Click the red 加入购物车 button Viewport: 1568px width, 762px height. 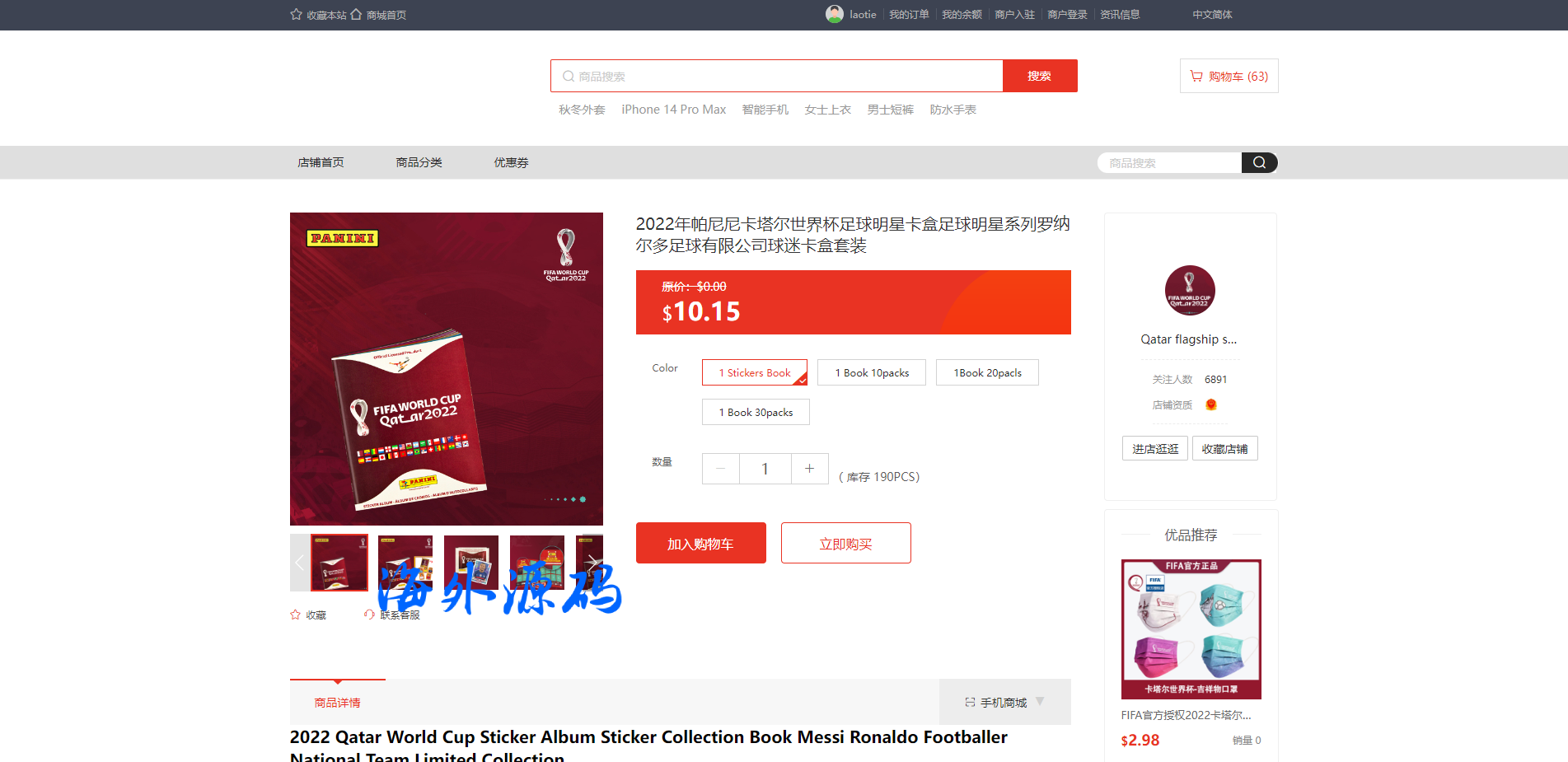point(701,543)
